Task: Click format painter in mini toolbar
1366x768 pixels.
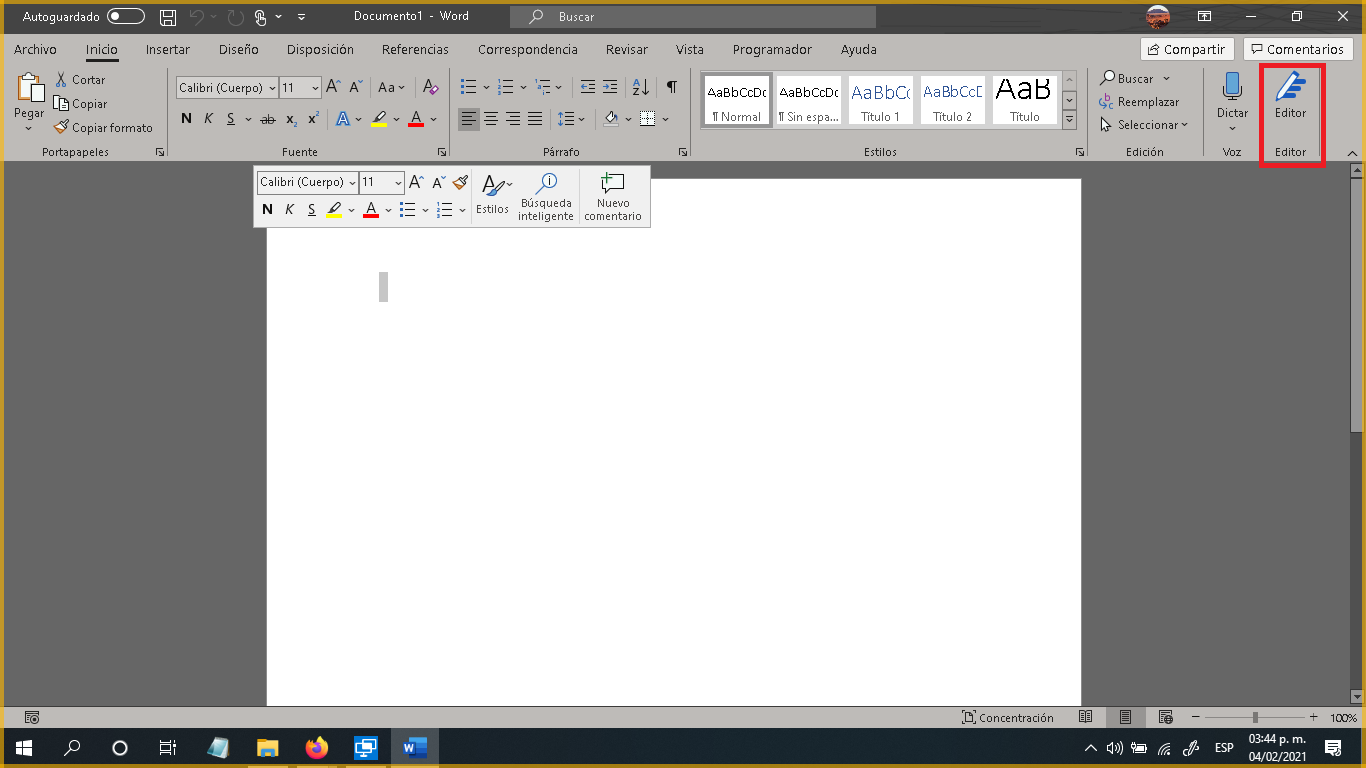Action: pyautogui.click(x=460, y=182)
